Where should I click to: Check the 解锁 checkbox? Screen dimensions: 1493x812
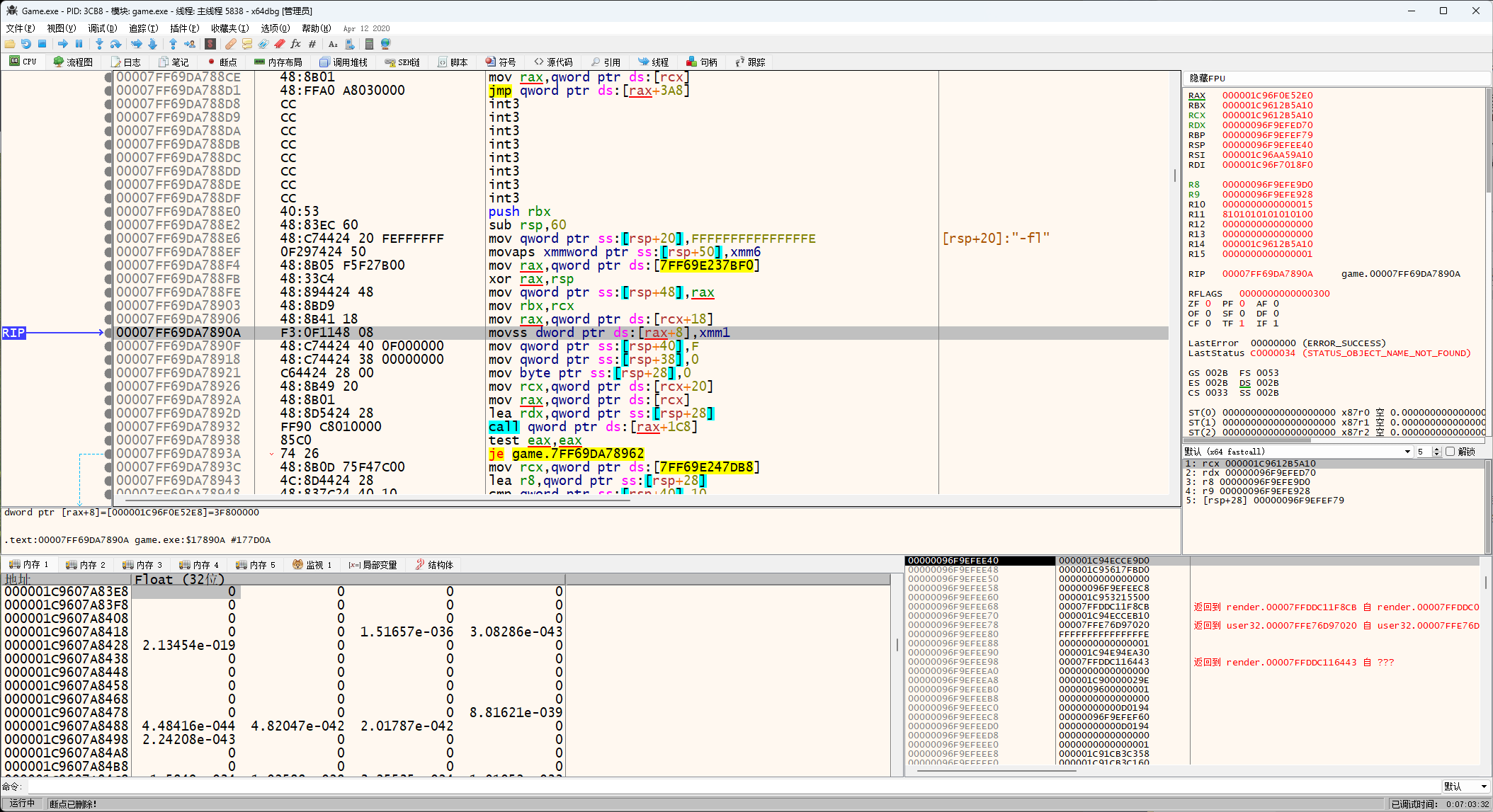[x=1450, y=452]
